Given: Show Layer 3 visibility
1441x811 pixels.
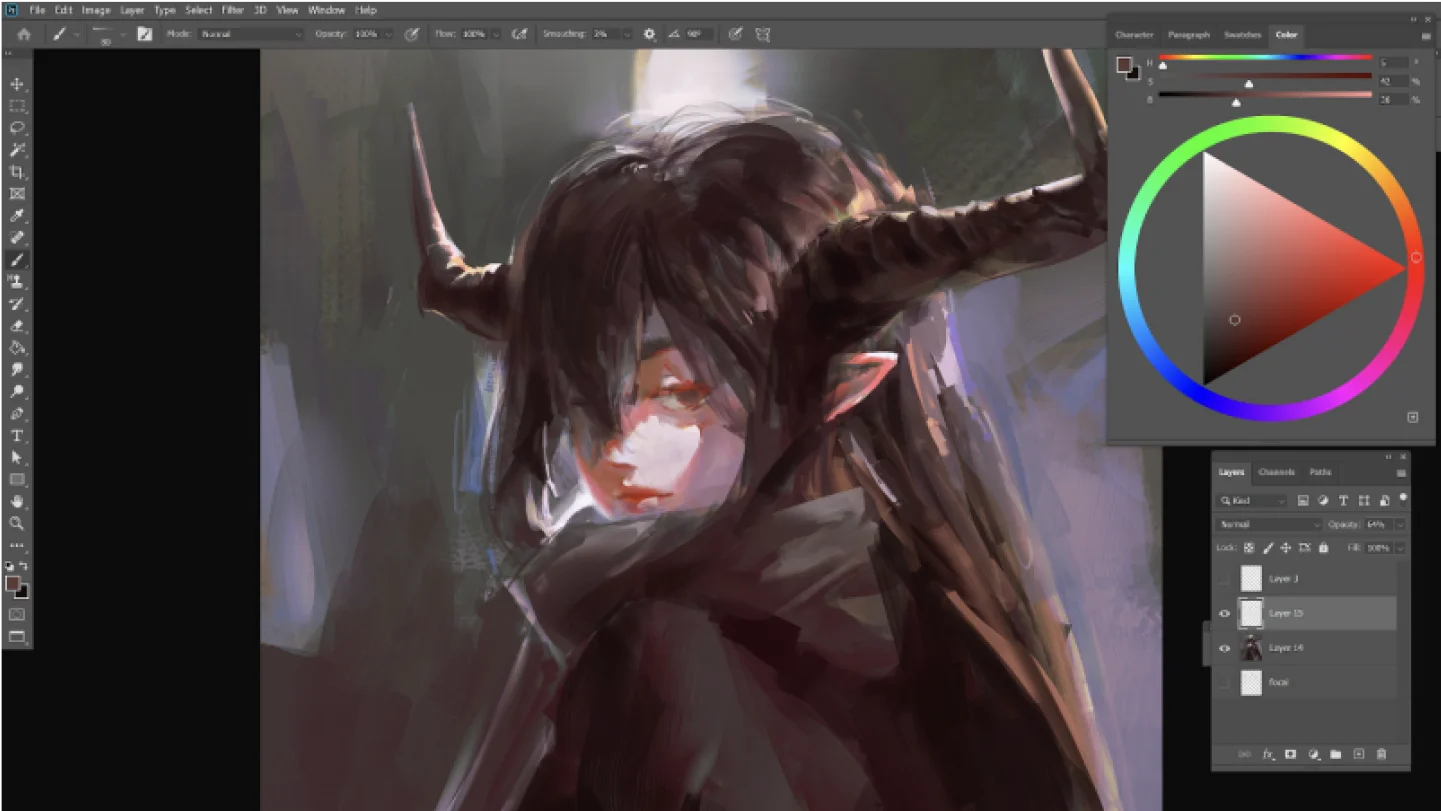Looking at the screenshot, I should tap(1224, 579).
